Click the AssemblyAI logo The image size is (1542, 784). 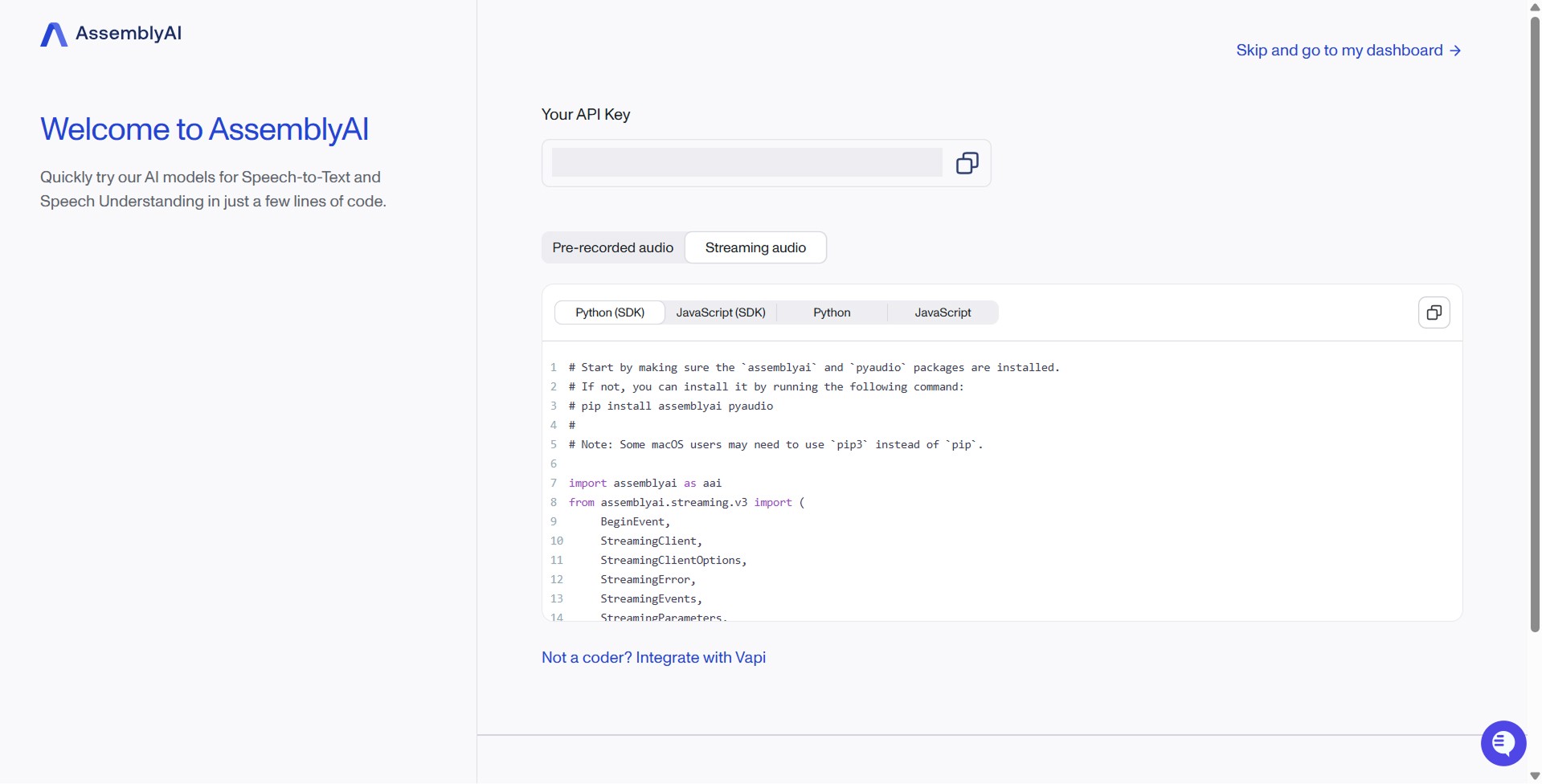[x=111, y=34]
